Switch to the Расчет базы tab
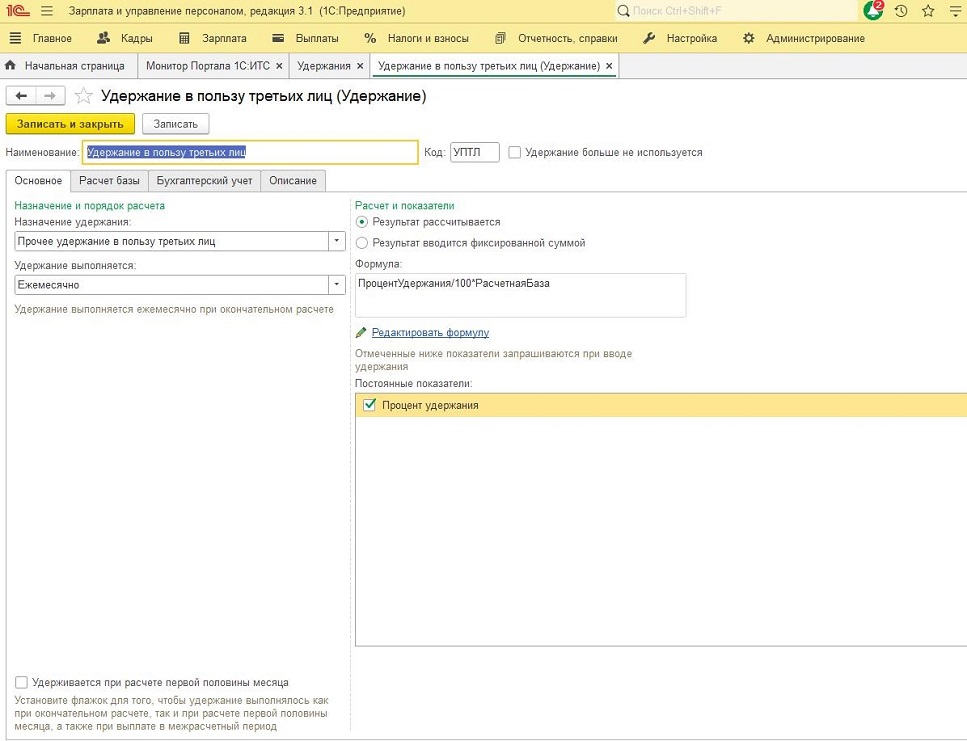This screenshot has width=967, height=741. (109, 181)
